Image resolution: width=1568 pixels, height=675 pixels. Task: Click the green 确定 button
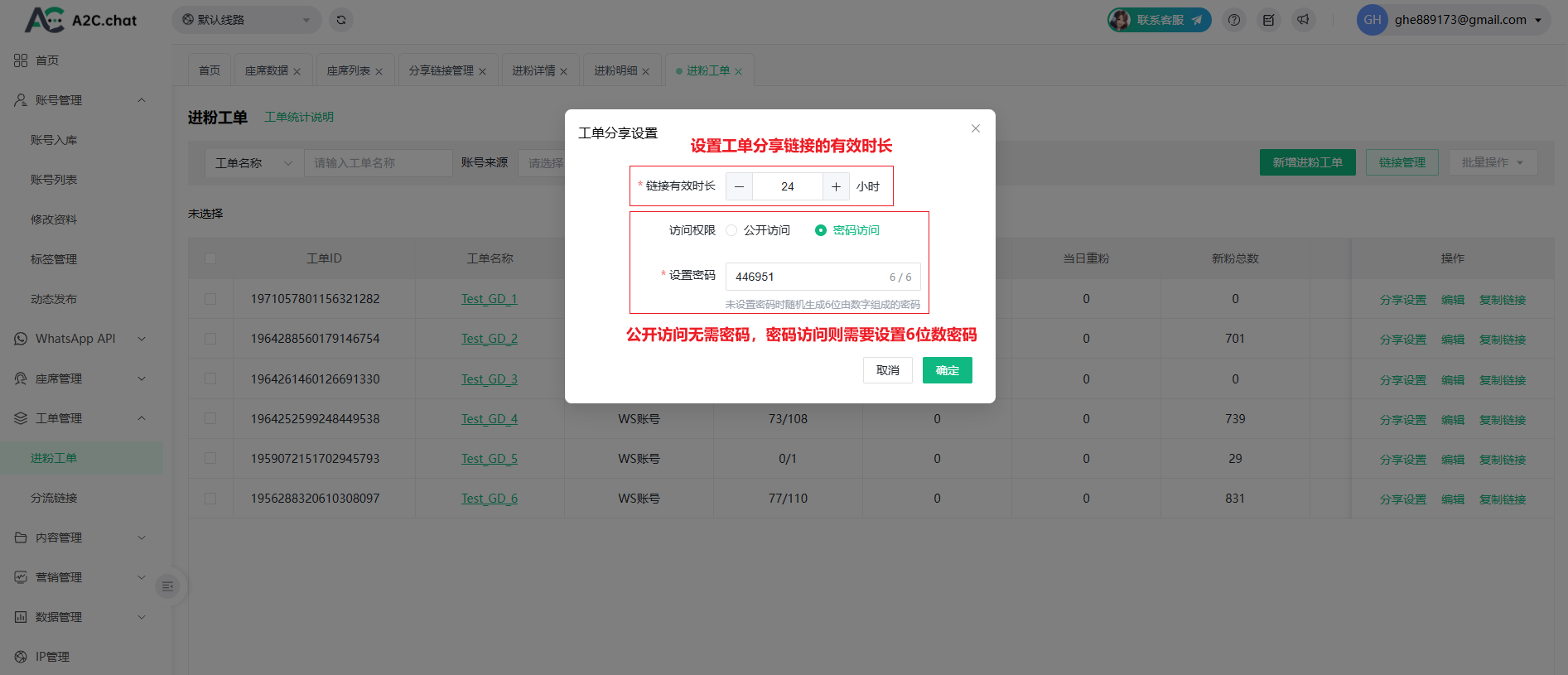click(x=947, y=370)
